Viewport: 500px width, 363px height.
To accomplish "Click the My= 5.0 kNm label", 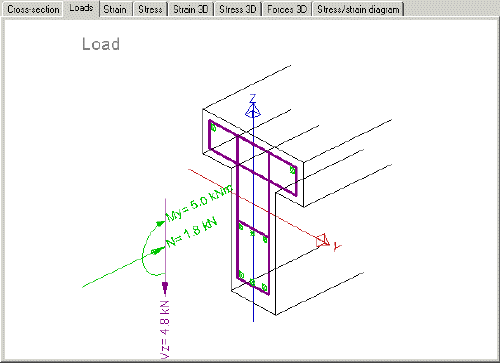I will pos(199,203).
